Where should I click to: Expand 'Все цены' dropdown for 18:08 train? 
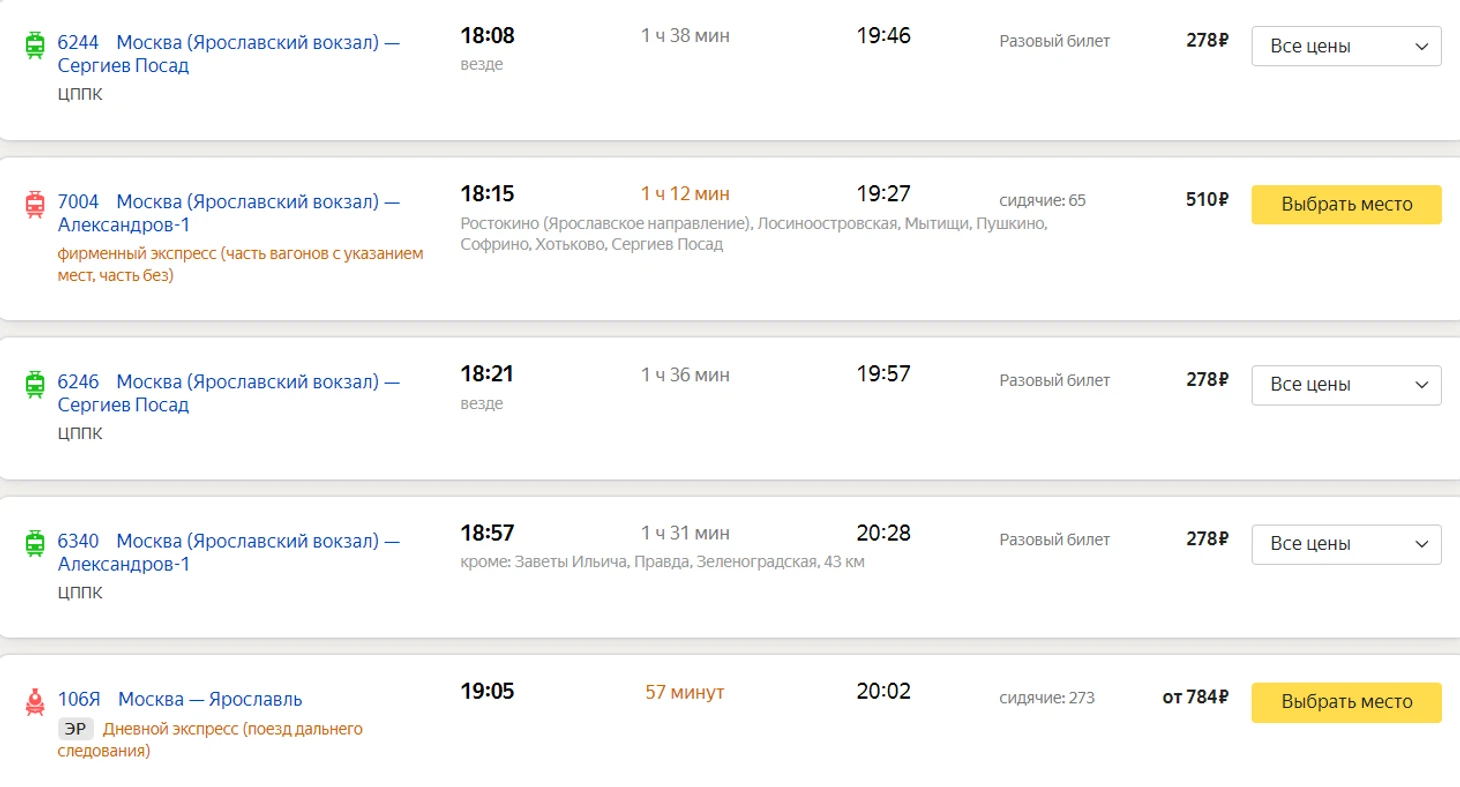tap(1345, 46)
